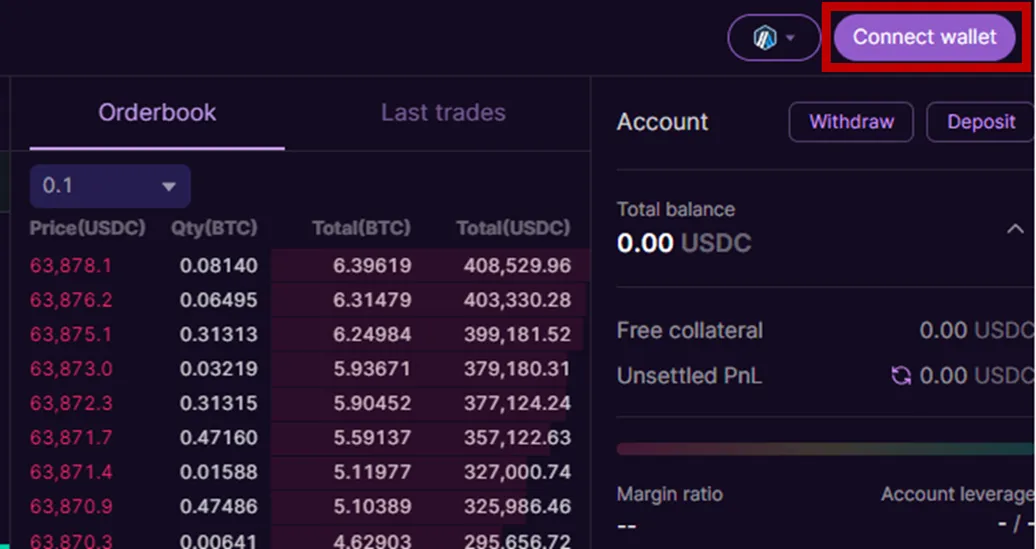Click the Account panel heading
The width and height of the screenshot is (1036, 549).
(x=662, y=122)
